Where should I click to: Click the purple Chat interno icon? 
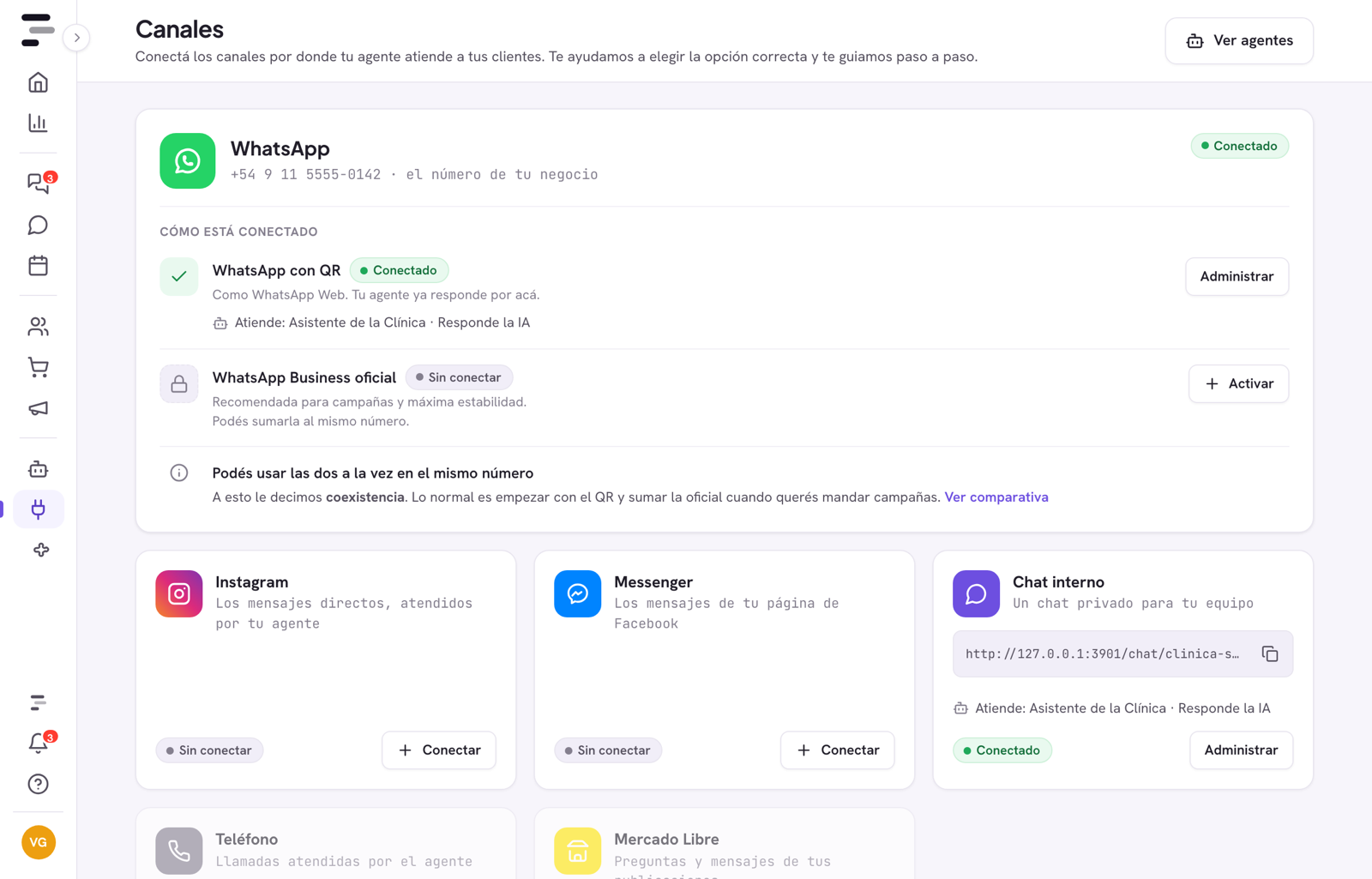(976, 593)
